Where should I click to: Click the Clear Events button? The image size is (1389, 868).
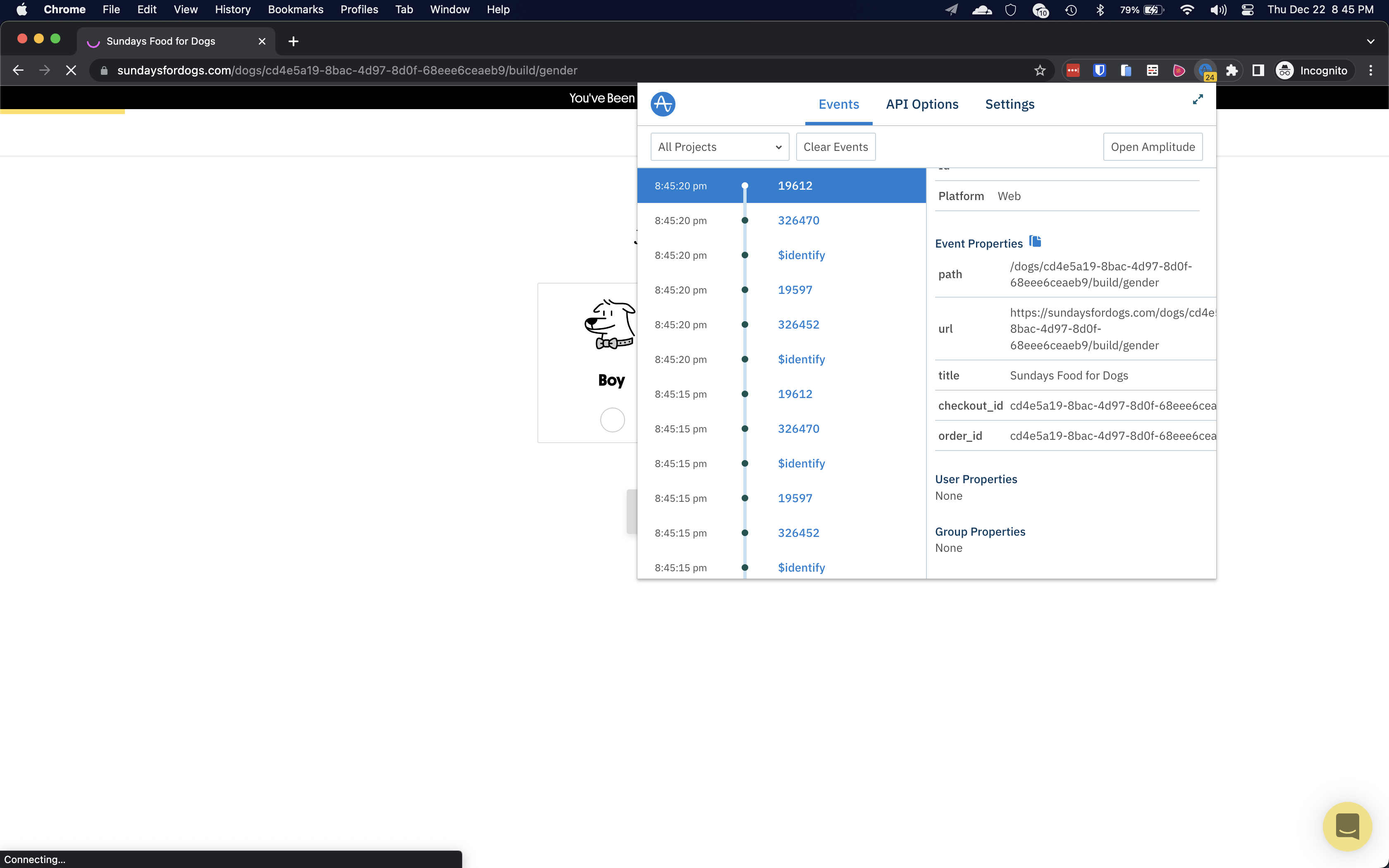(835, 147)
